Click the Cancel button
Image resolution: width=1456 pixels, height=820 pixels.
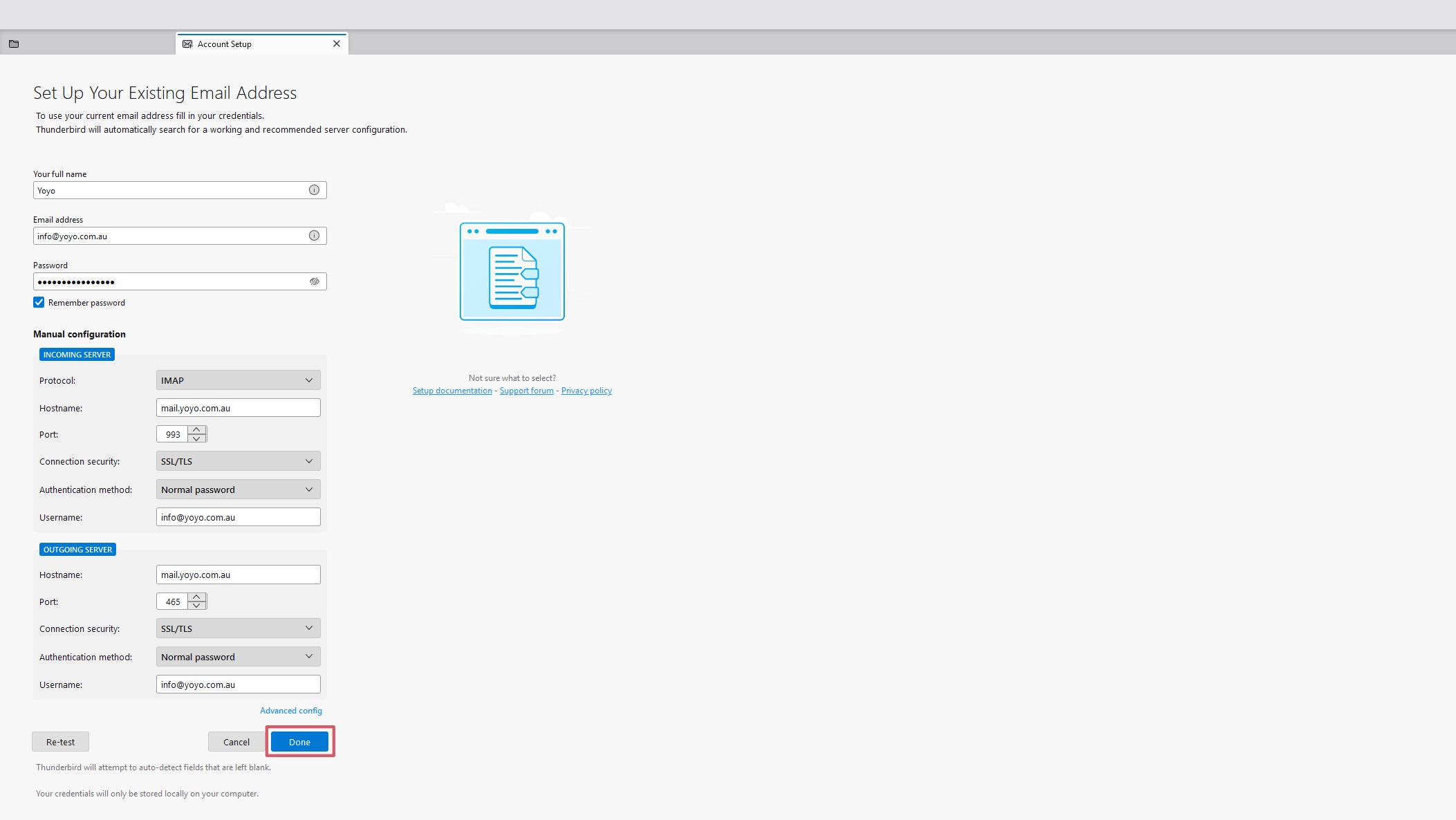(236, 742)
